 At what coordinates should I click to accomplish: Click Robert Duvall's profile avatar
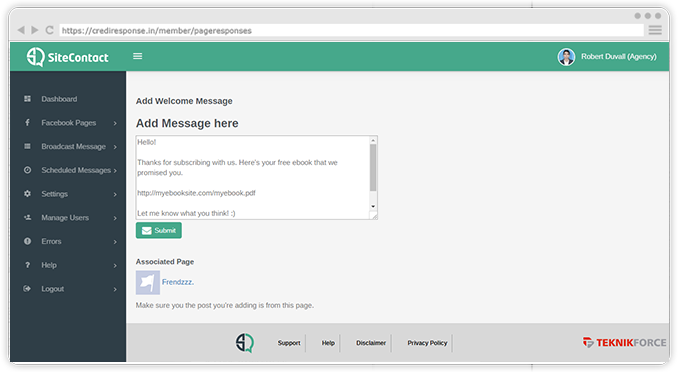point(566,57)
